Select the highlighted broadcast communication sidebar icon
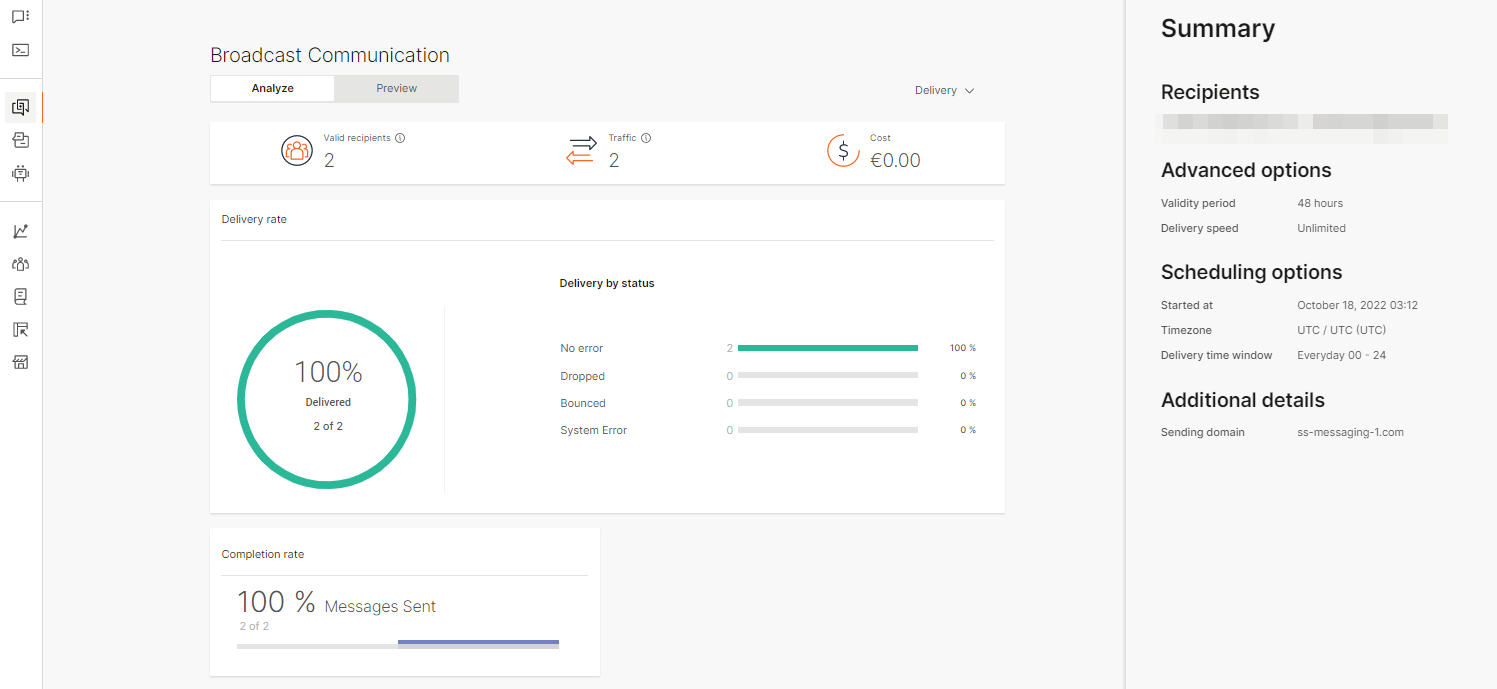This screenshot has width=1497, height=689. click(x=20, y=107)
